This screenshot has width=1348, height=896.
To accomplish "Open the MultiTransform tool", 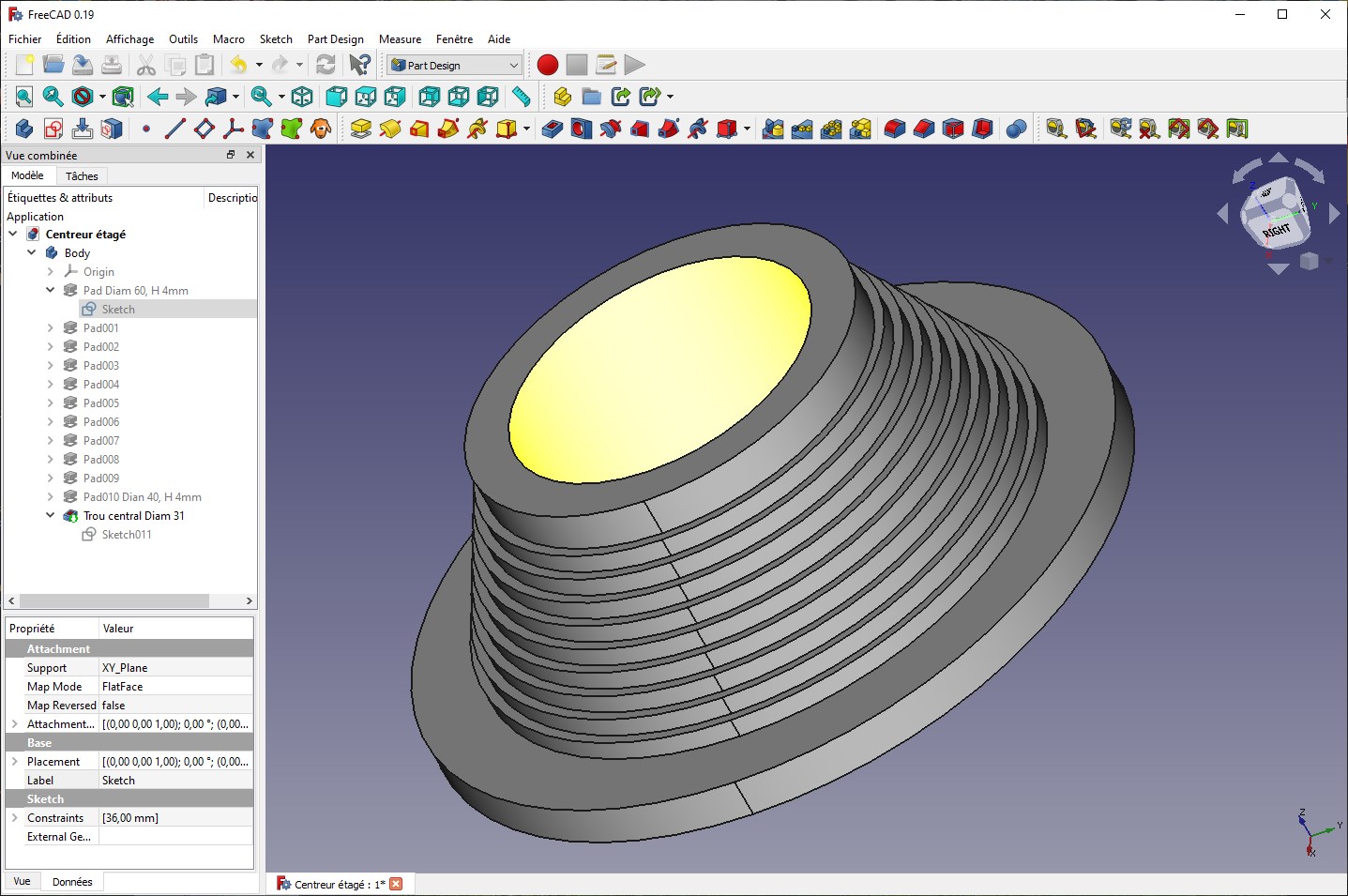I will point(860,129).
